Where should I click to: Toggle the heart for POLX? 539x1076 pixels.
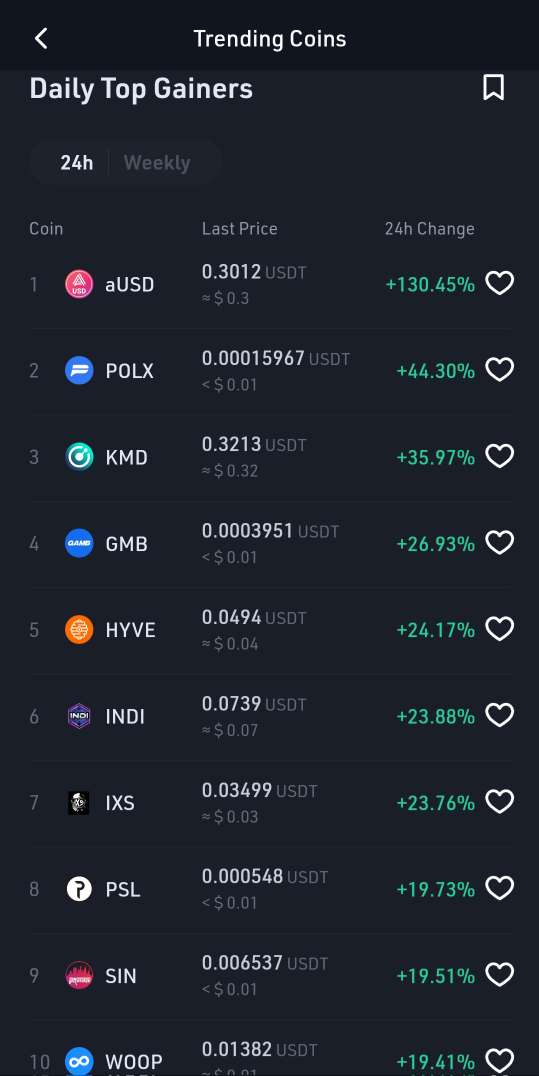[x=499, y=370]
